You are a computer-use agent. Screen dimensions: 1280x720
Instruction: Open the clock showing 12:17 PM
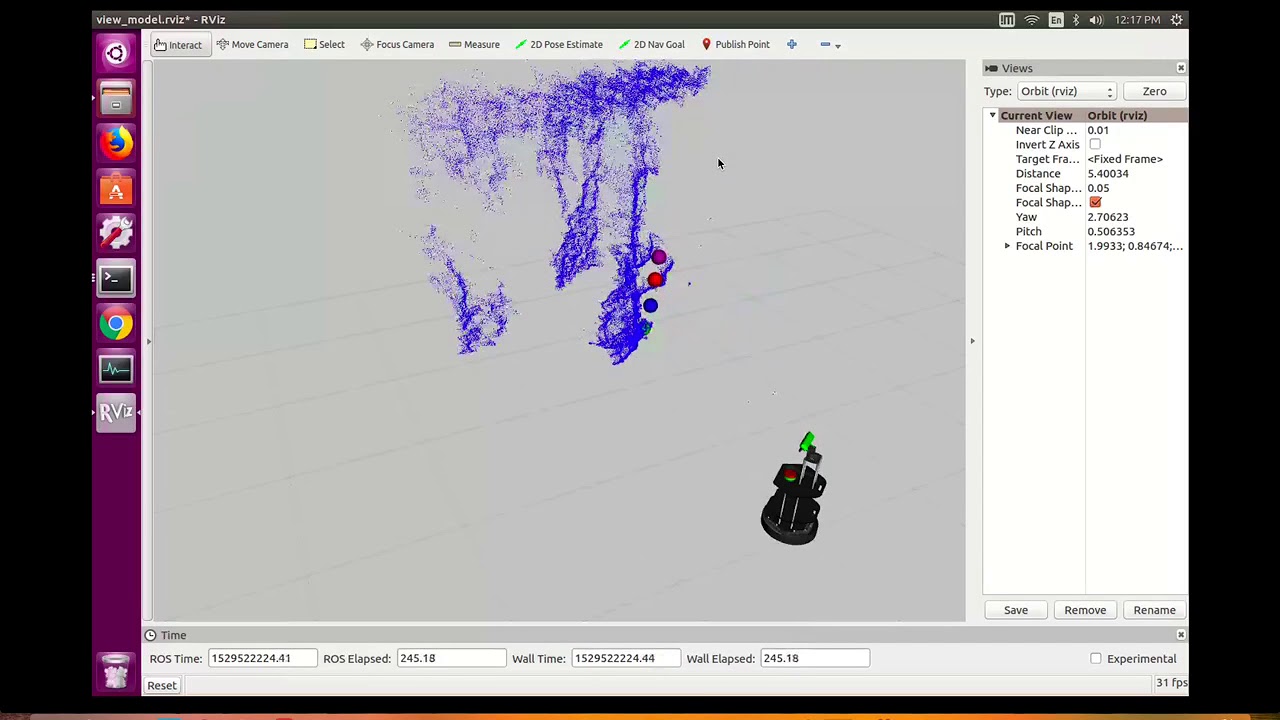1137,20
